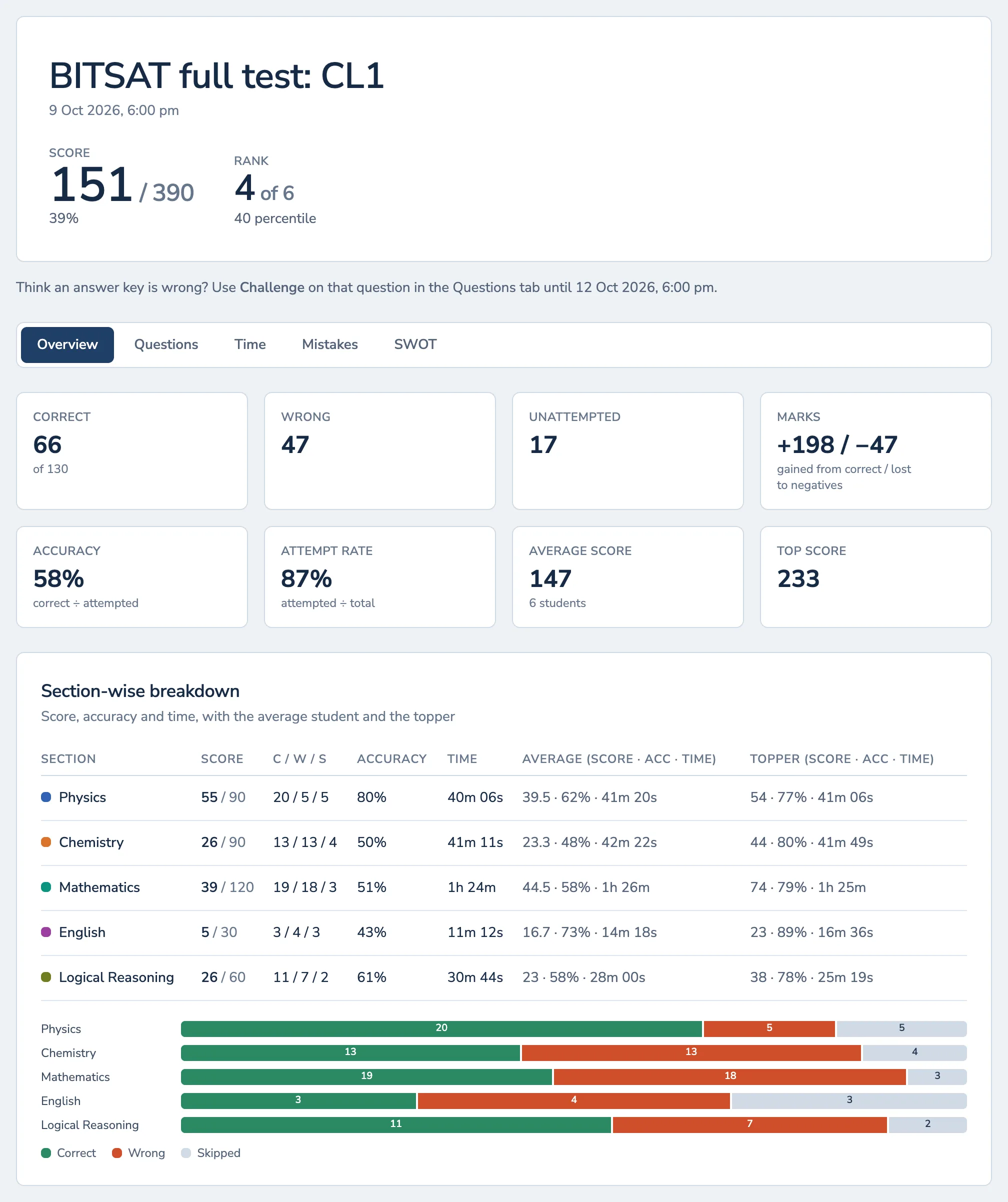The image size is (1008, 1202).
Task: Click the Physics score 55 / 90
Action: point(223,797)
